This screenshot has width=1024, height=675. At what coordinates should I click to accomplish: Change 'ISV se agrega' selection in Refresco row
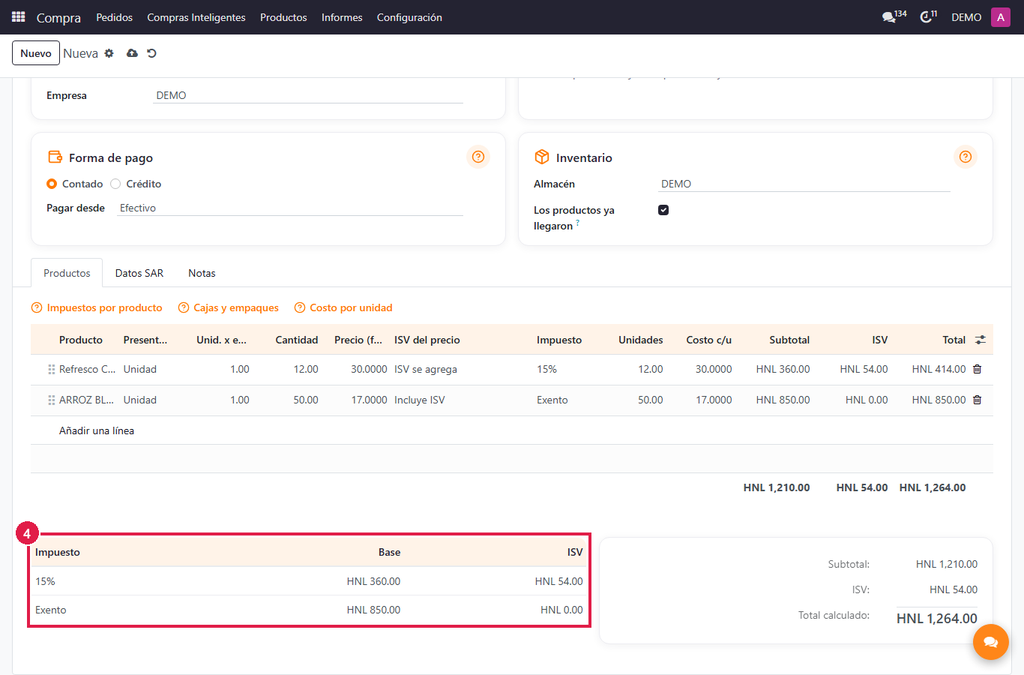click(426, 369)
